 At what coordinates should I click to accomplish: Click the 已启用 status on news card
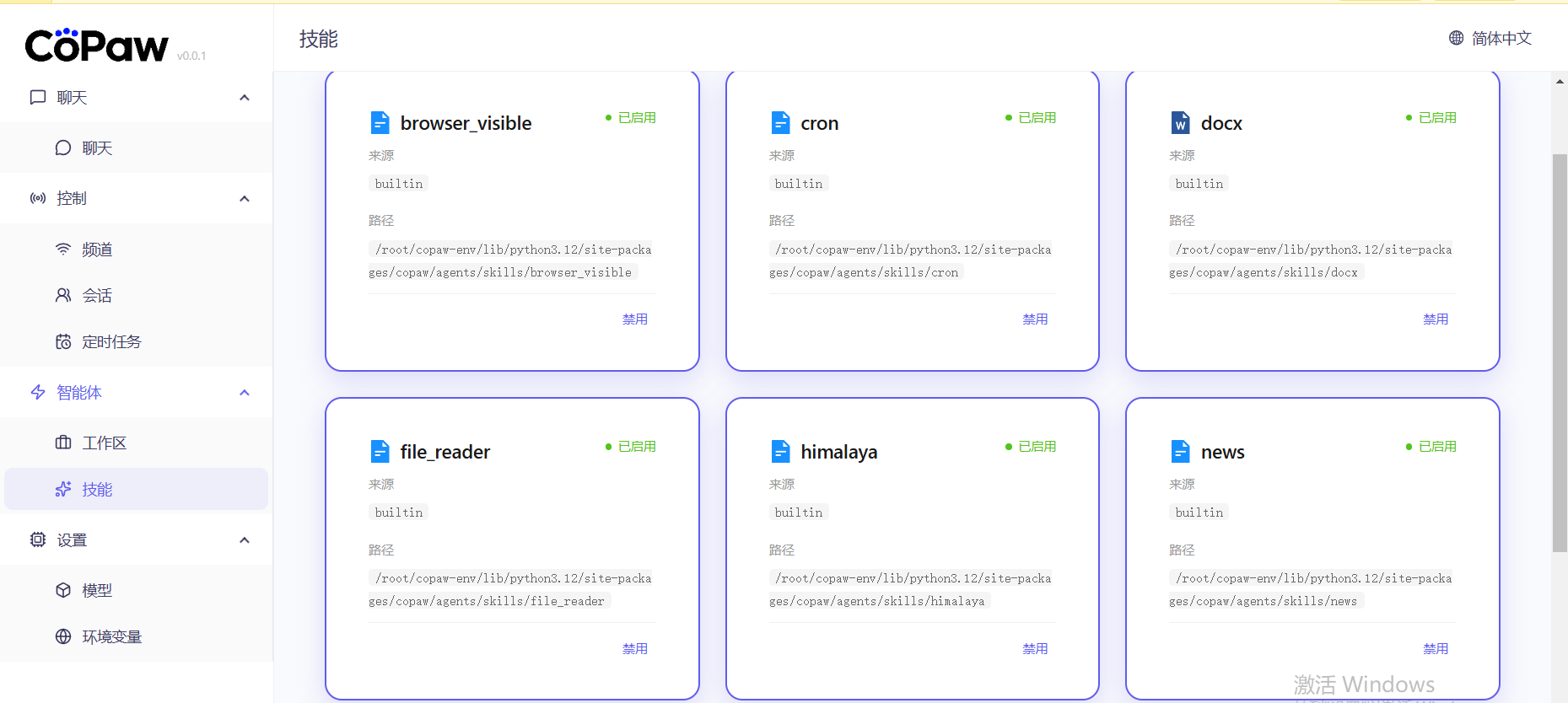[1431, 447]
